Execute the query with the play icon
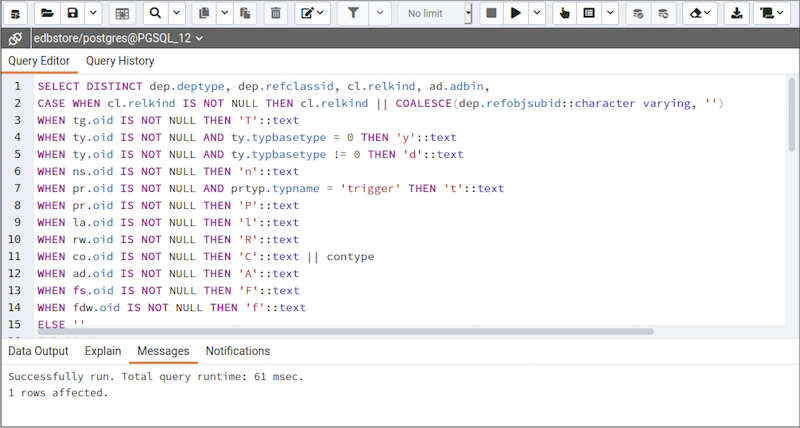This screenshot has height=428, width=800. tap(516, 14)
